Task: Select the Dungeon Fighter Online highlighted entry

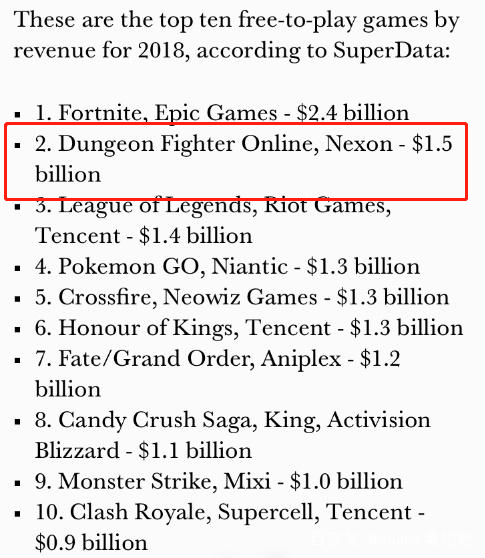Action: [244, 159]
